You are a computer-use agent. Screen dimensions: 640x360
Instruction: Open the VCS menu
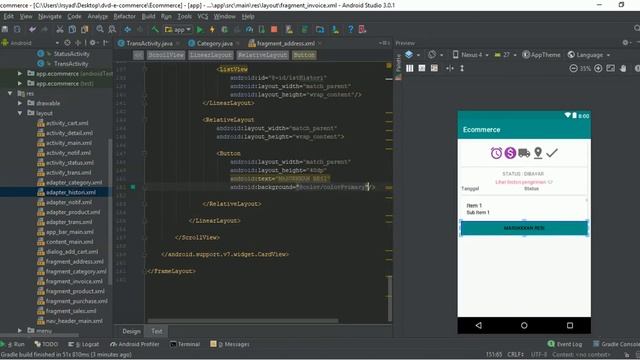pyautogui.click(x=203, y=16)
